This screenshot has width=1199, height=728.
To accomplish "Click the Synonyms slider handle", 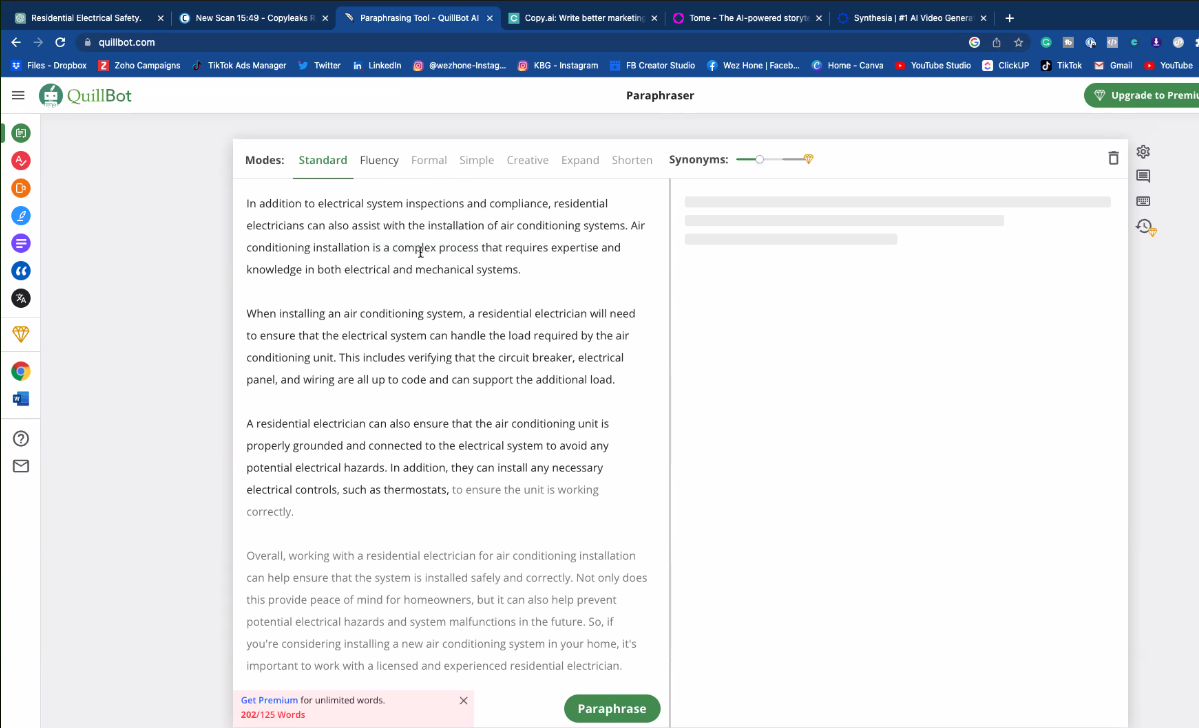I will (760, 159).
